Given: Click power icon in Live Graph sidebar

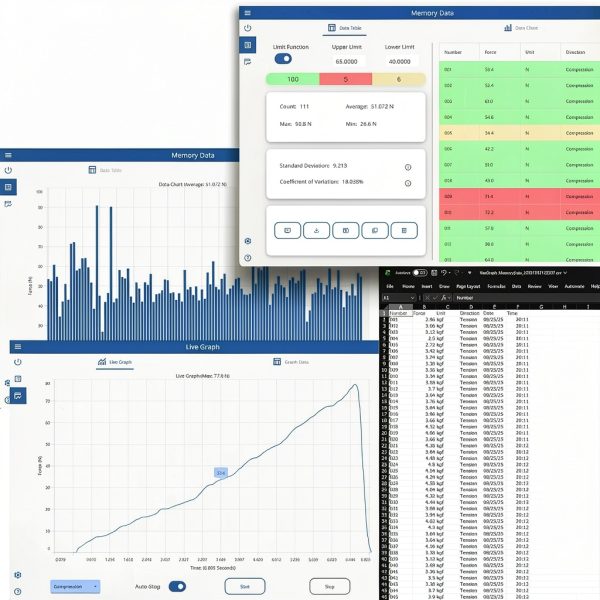Looking at the screenshot, I should [x=18, y=362].
